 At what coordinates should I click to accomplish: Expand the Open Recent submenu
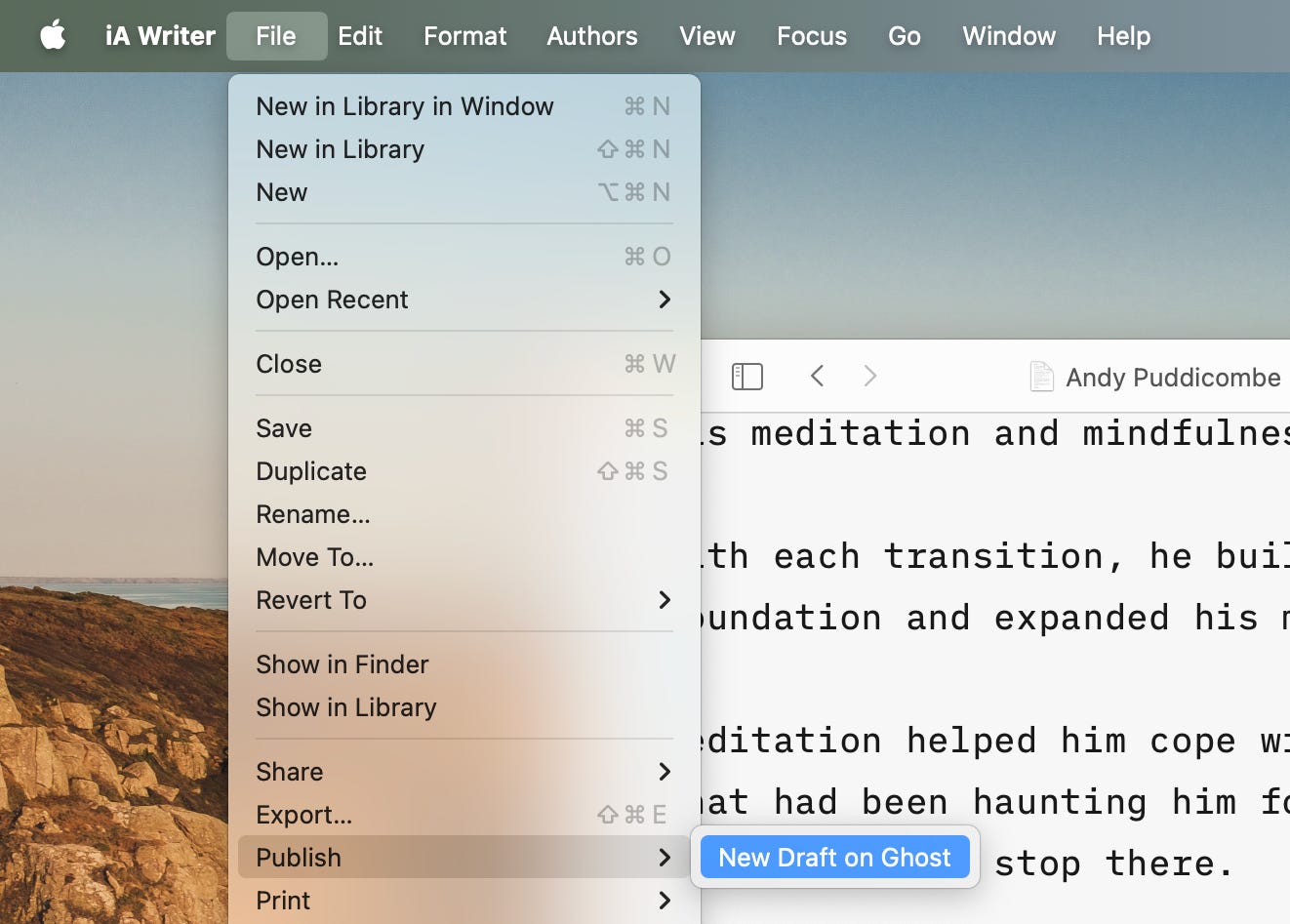464,300
